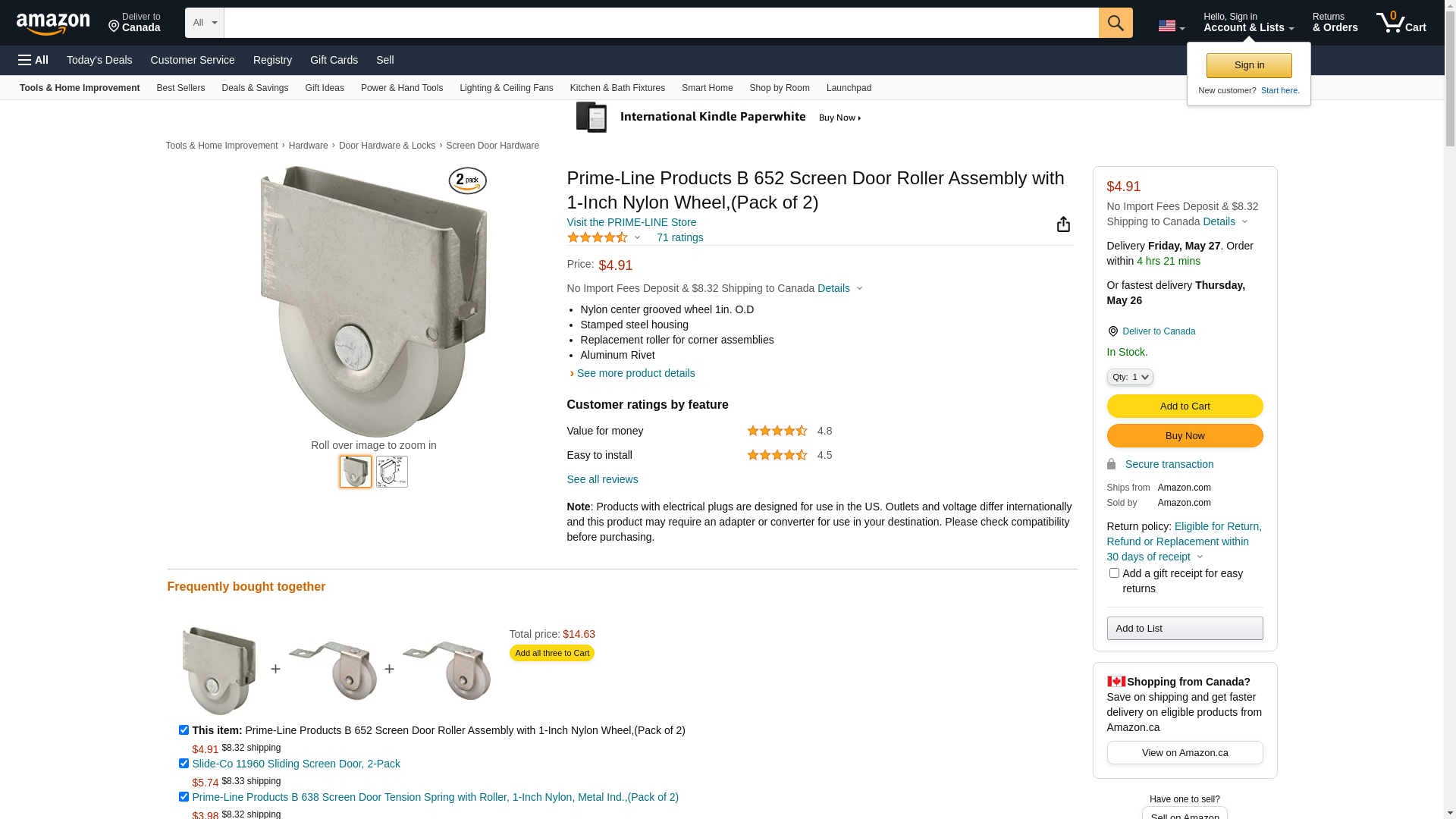The width and height of the screenshot is (1456, 819).
Task: Open the shopping cart icon
Action: tap(1401, 23)
